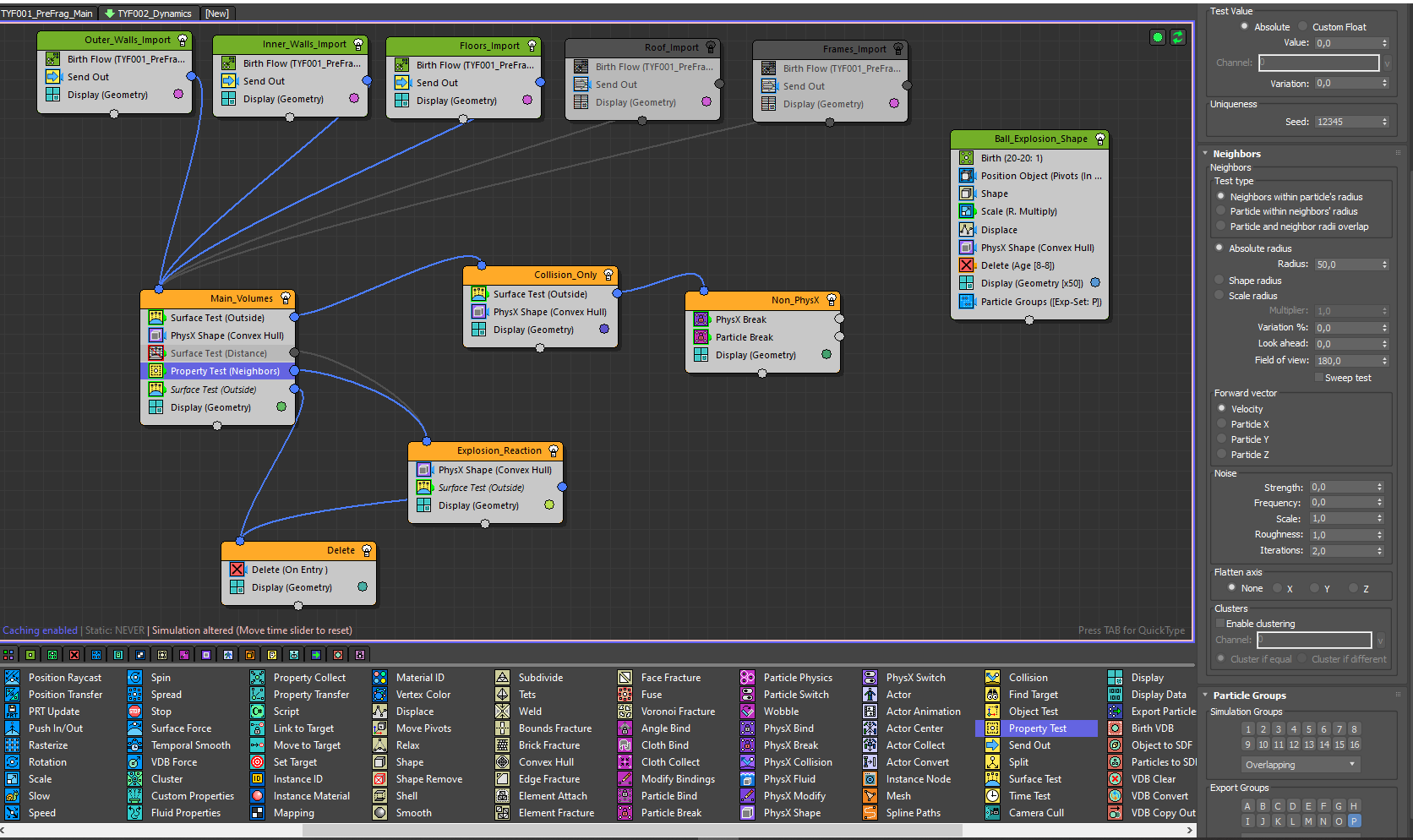This screenshot has width=1413, height=840.
Task: Pick the Property Collect operator icon
Action: pos(258,677)
